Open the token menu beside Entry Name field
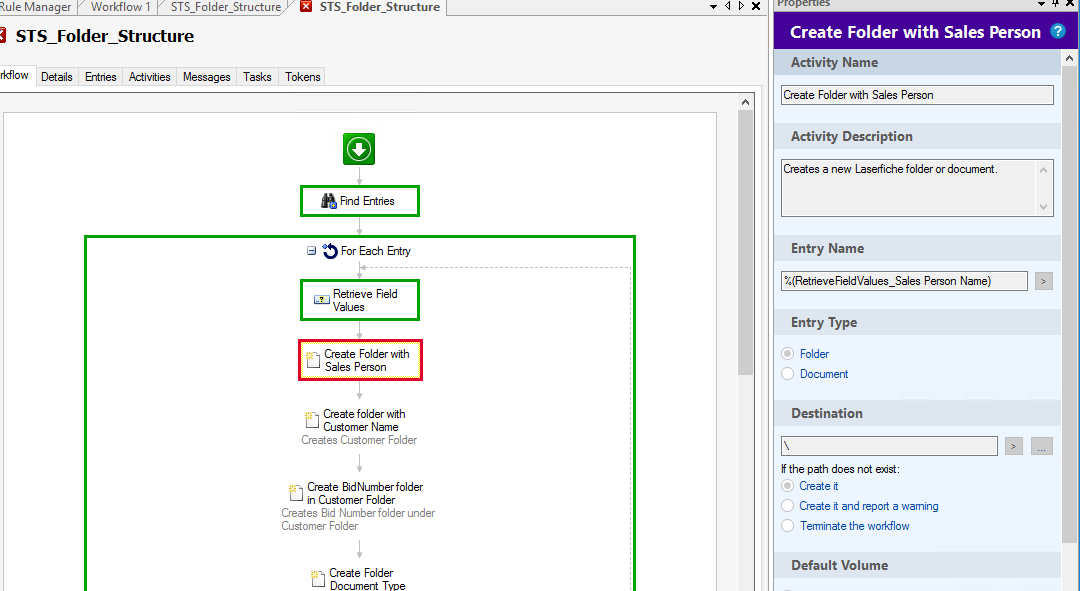The image size is (1080, 591). pyautogui.click(x=1043, y=281)
